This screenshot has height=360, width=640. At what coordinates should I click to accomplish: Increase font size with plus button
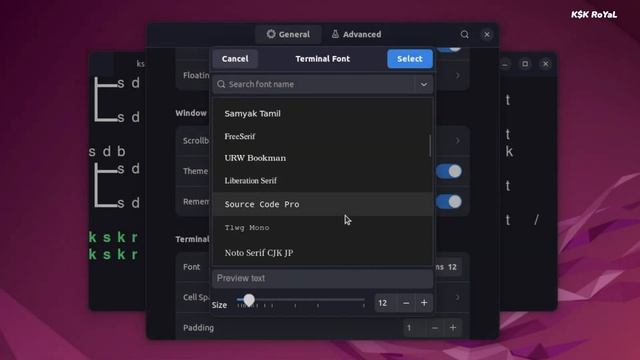(x=424, y=303)
